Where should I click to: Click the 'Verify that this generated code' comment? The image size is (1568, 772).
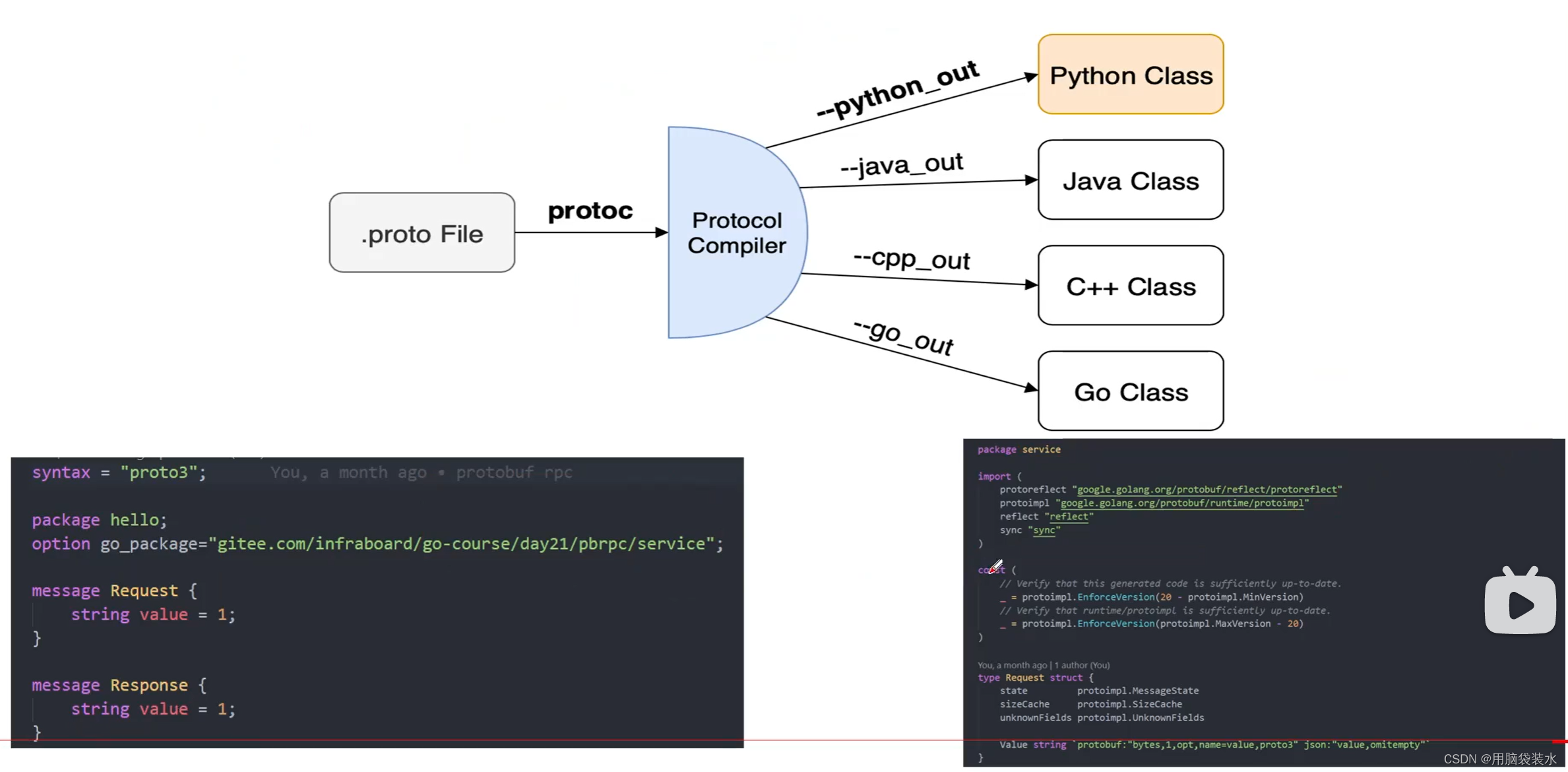1170,583
